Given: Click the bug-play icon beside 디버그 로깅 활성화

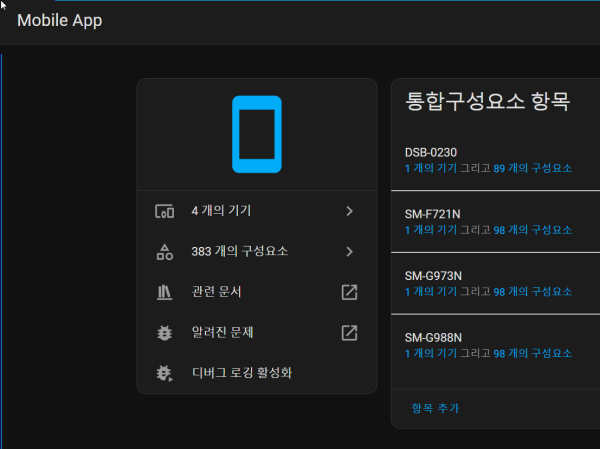Looking at the screenshot, I should [165, 373].
